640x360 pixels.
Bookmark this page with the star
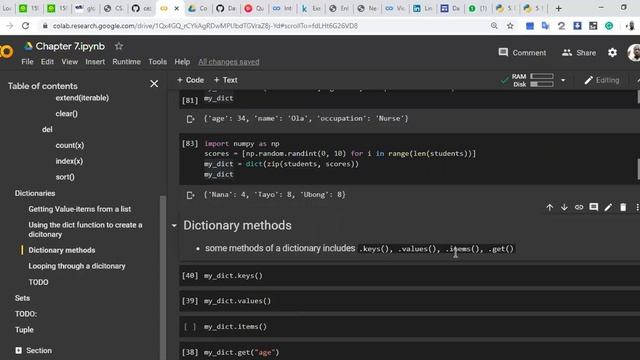[x=510, y=26]
